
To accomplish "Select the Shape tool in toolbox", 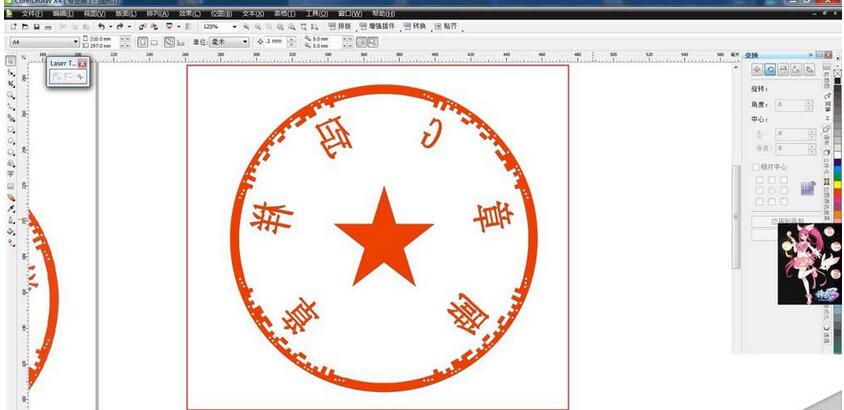I will 11,73.
